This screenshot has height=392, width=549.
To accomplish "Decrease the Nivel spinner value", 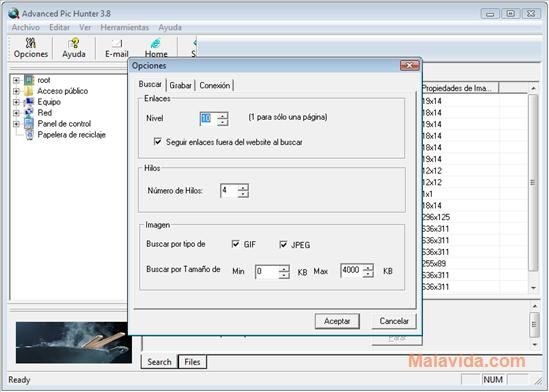I will tap(222, 122).
